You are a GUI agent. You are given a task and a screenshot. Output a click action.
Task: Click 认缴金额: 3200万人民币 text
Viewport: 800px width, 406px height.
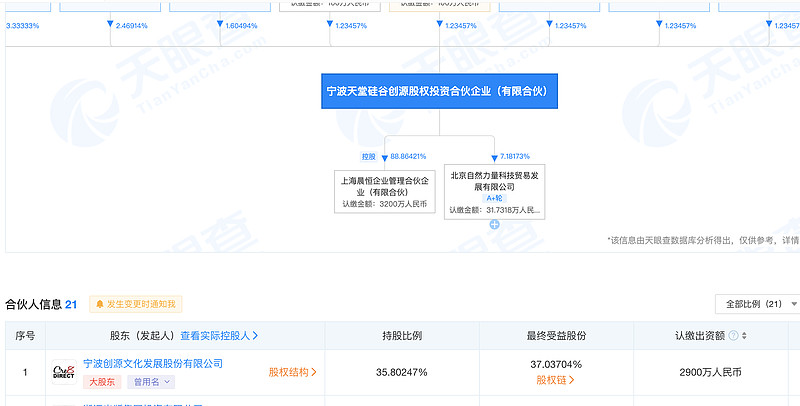(x=385, y=204)
